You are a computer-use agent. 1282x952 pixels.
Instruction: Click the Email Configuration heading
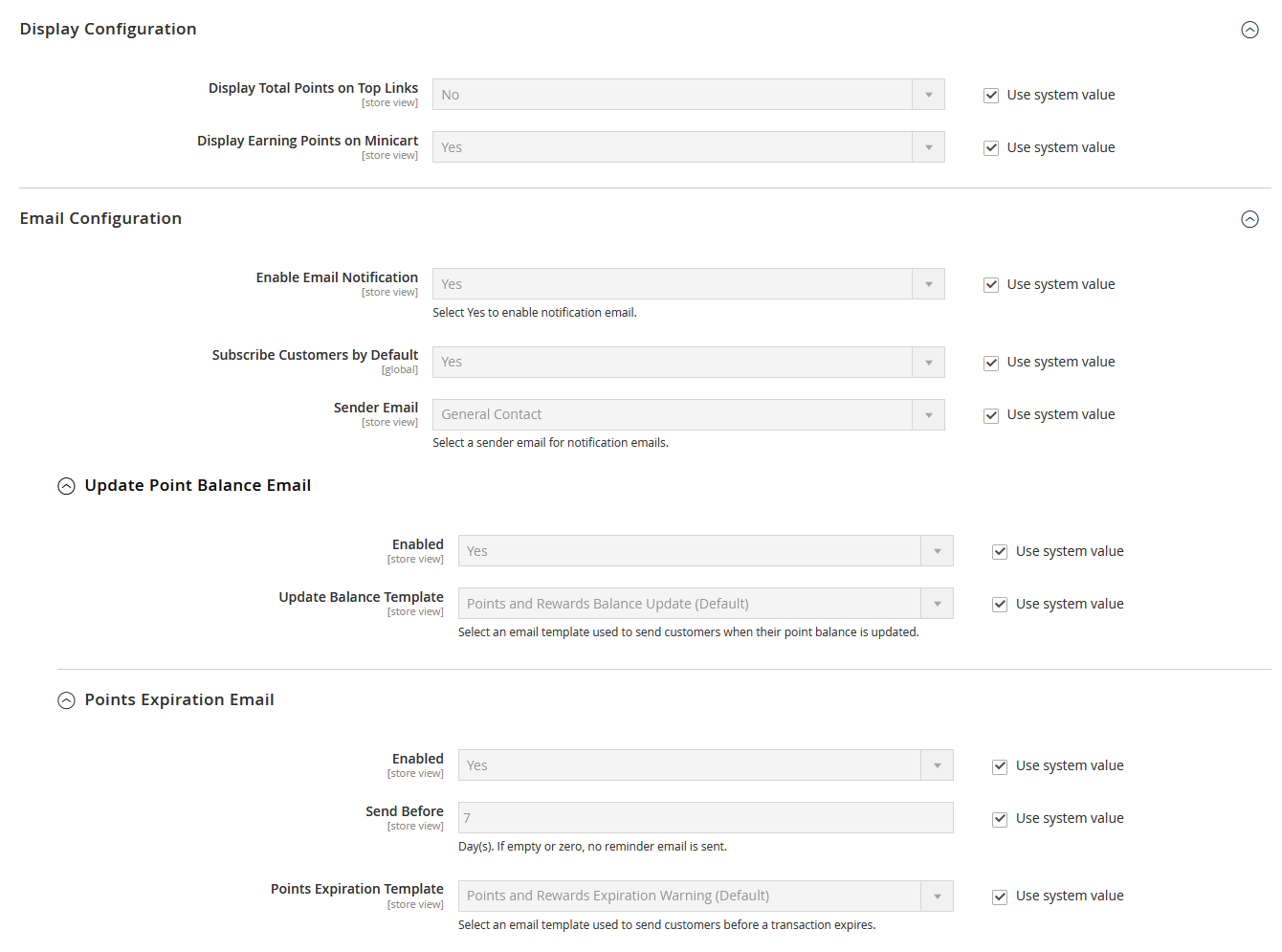click(x=100, y=218)
